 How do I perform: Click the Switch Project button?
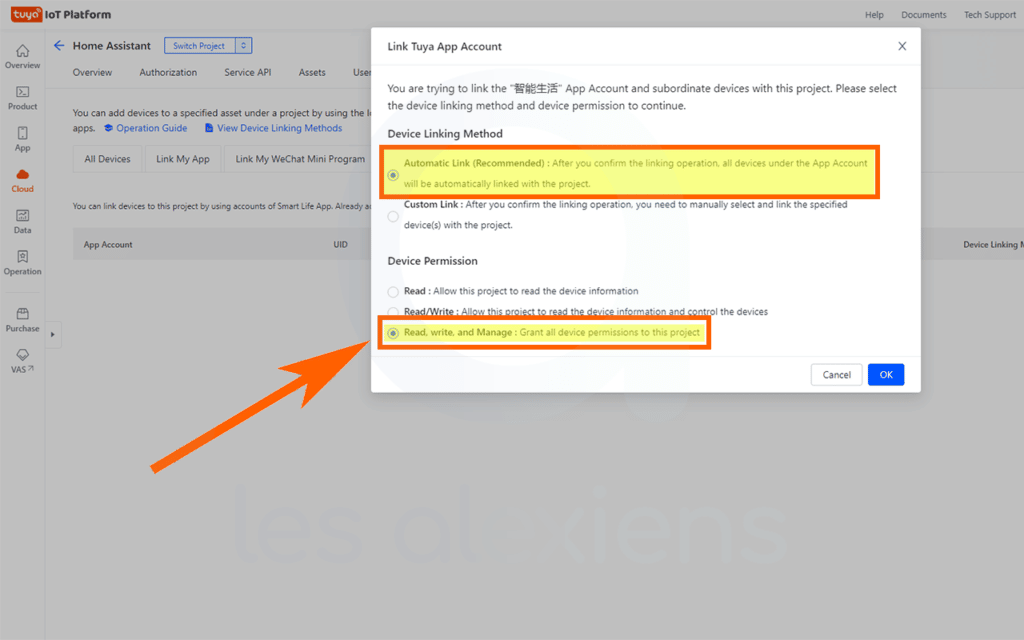click(199, 45)
